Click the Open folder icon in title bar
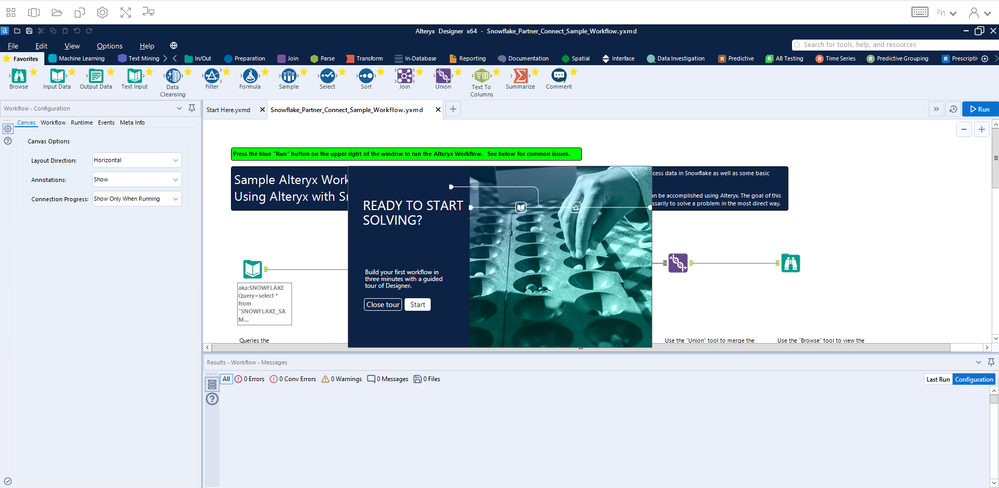Viewport: 999px width, 488px height. tap(17, 31)
